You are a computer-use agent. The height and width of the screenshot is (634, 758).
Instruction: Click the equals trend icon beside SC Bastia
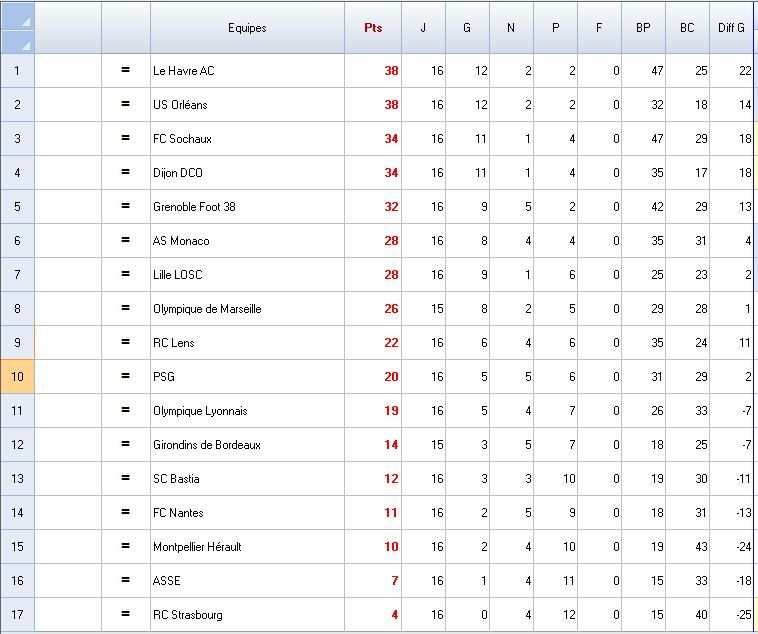click(x=126, y=479)
